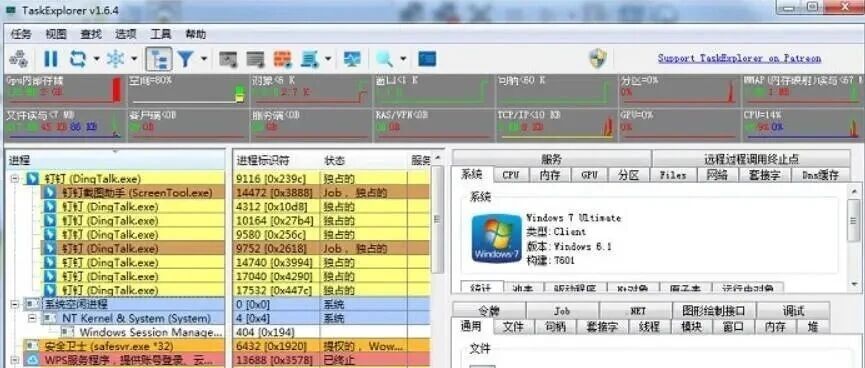Click the funnel filter icon
The height and width of the screenshot is (368, 865).
coord(186,58)
